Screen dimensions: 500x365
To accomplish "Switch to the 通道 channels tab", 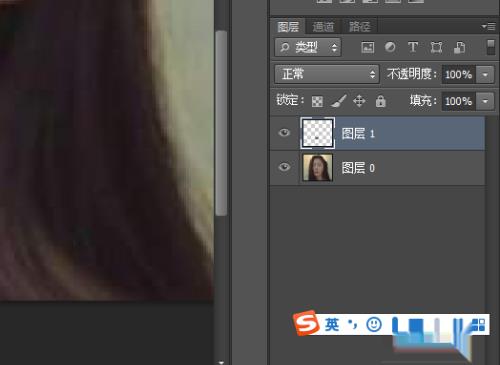I will (323, 27).
